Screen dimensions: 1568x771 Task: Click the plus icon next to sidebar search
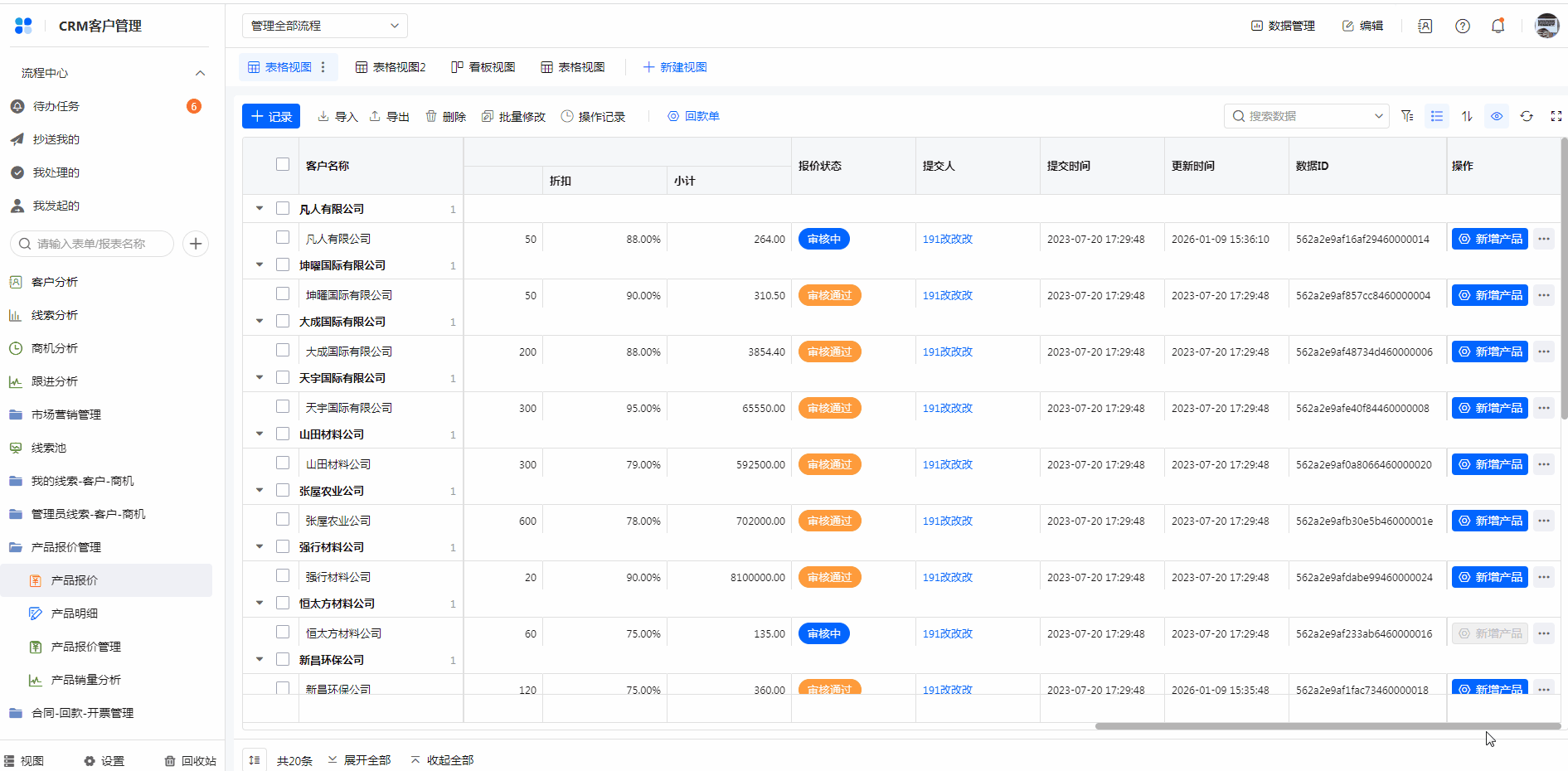coord(196,244)
